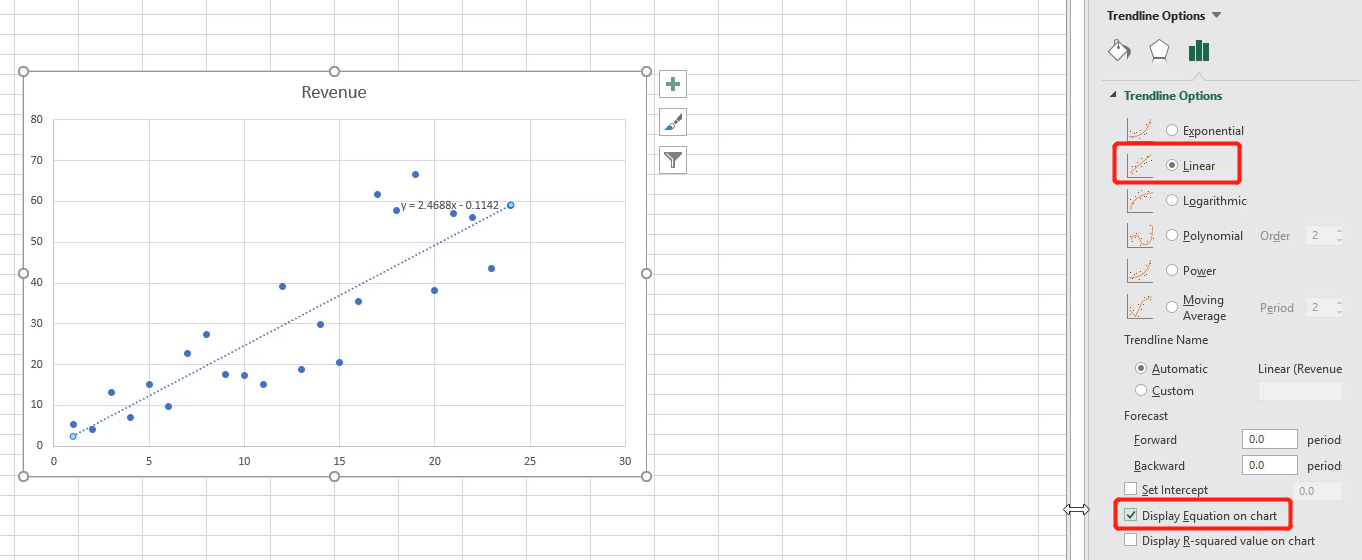
Task: Click the chart's right-middle resize handle
Action: (646, 273)
